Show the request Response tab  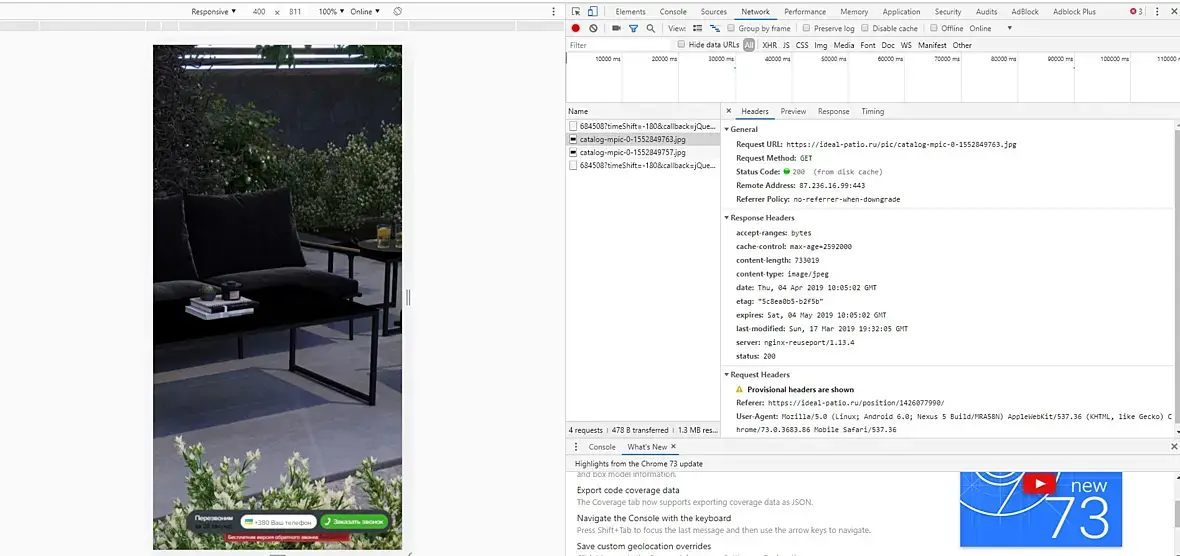834,111
